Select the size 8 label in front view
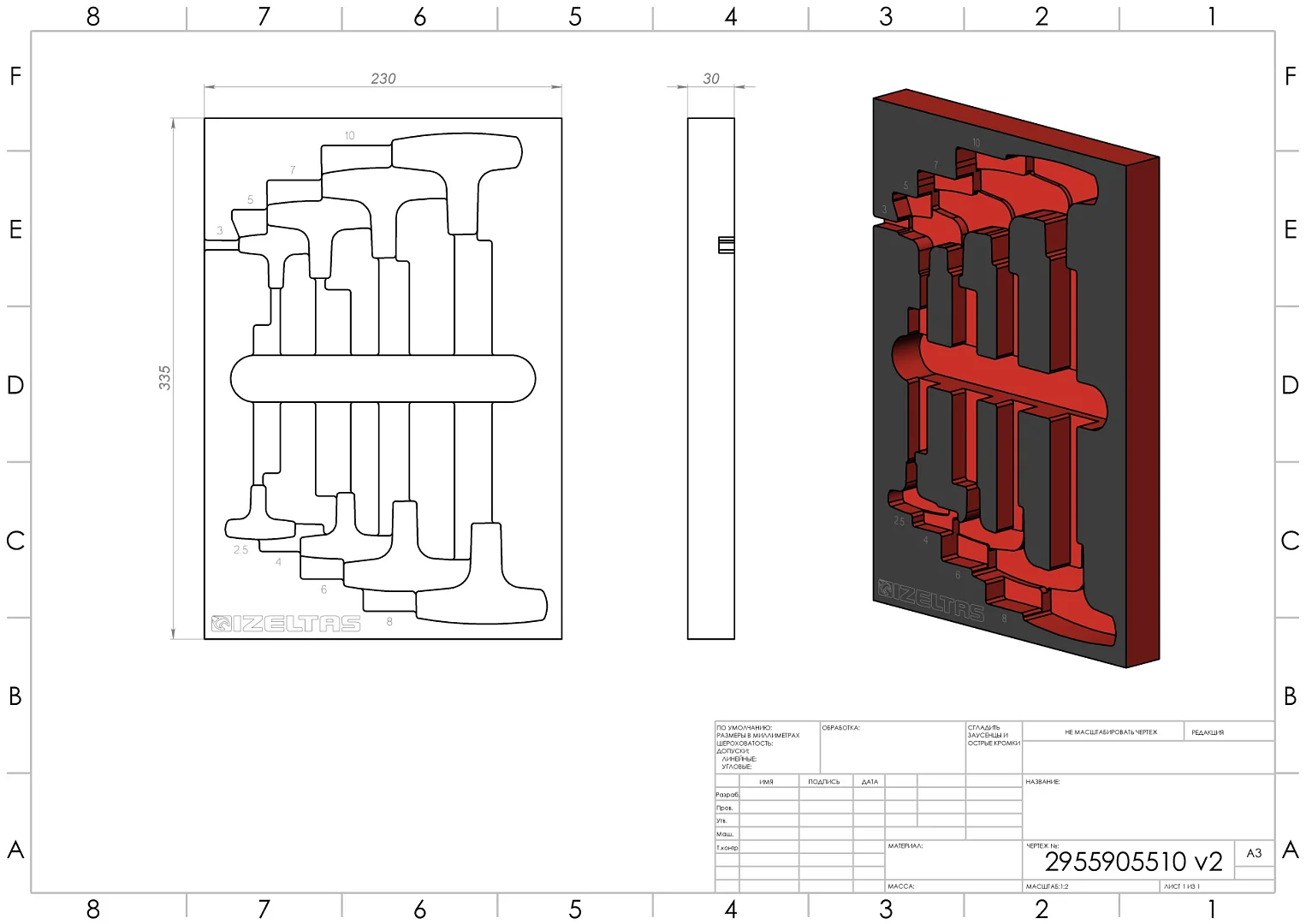The width and height of the screenshot is (1306, 924). point(389,622)
